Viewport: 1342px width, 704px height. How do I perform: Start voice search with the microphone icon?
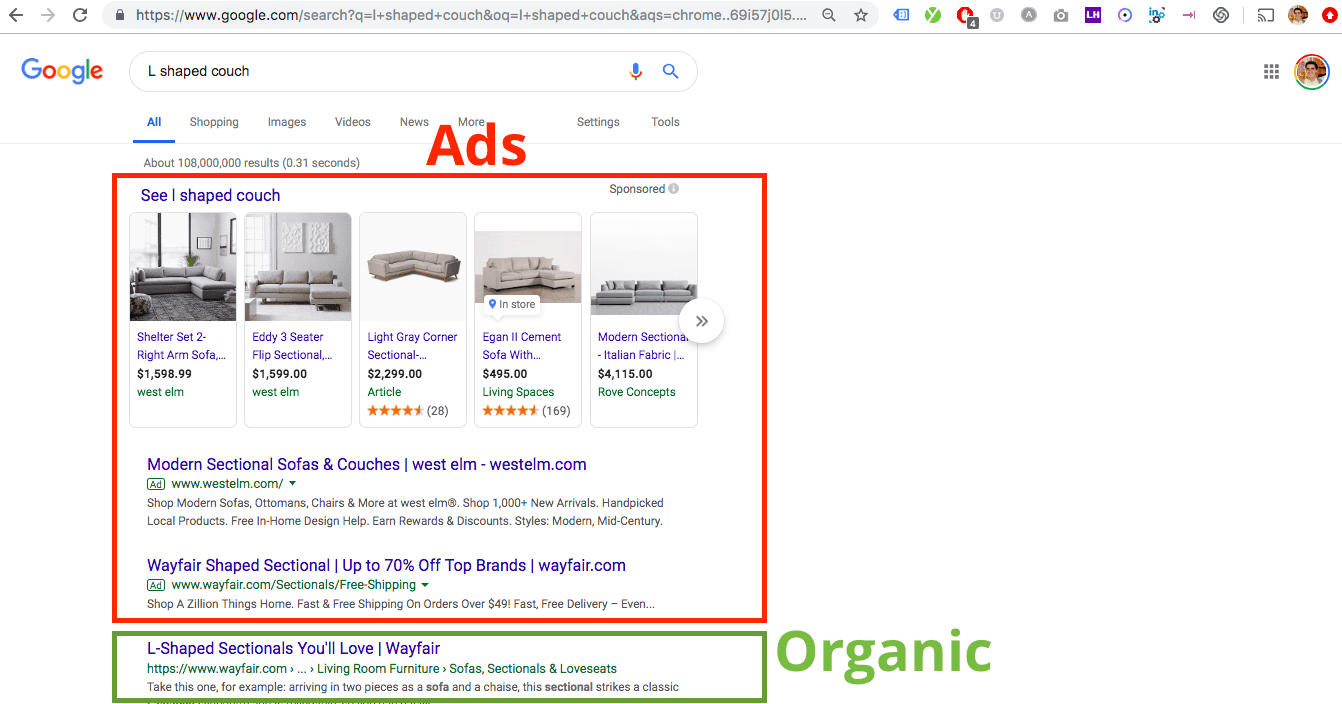635,71
